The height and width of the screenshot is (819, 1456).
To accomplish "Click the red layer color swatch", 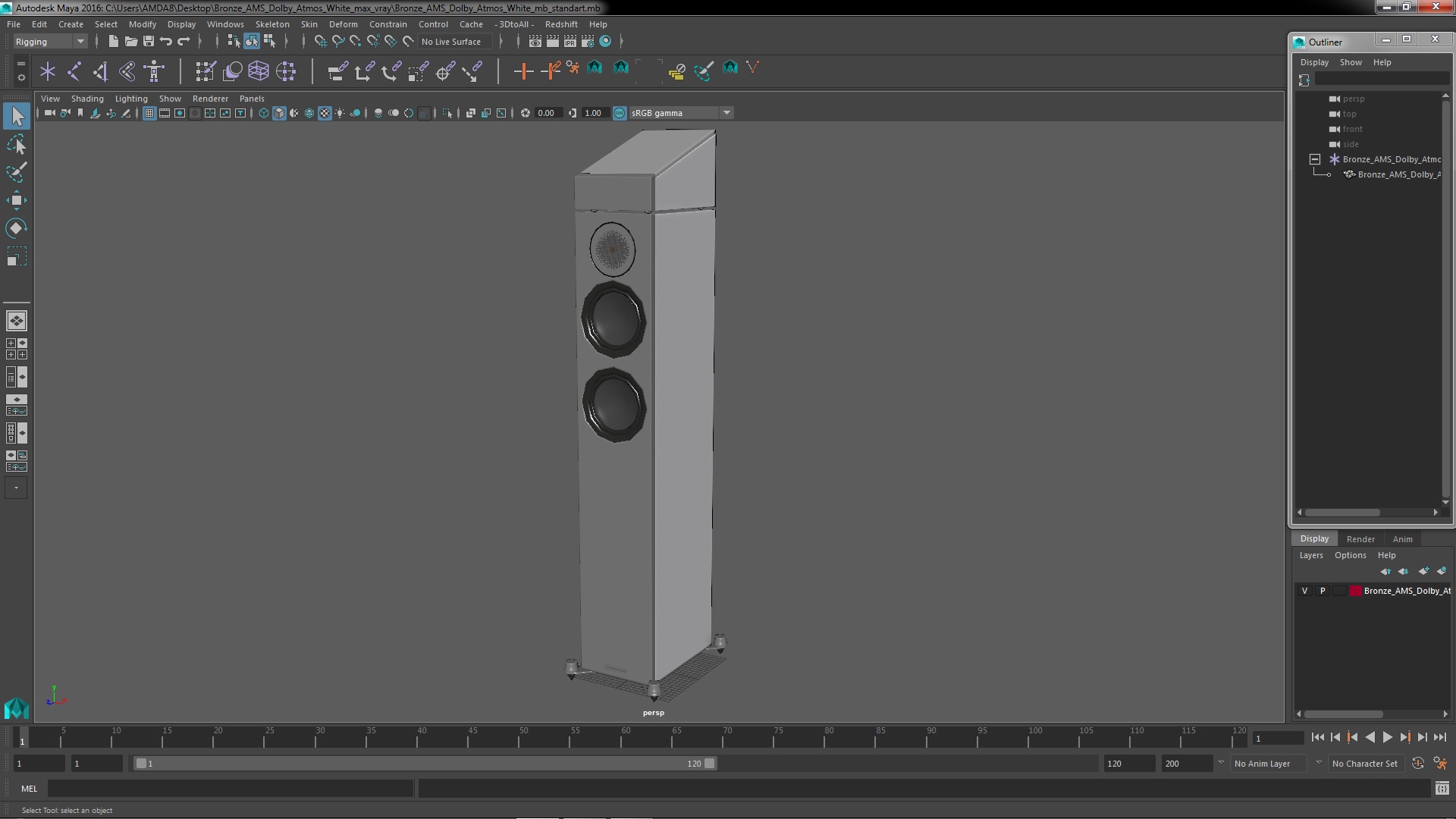I will [1355, 591].
